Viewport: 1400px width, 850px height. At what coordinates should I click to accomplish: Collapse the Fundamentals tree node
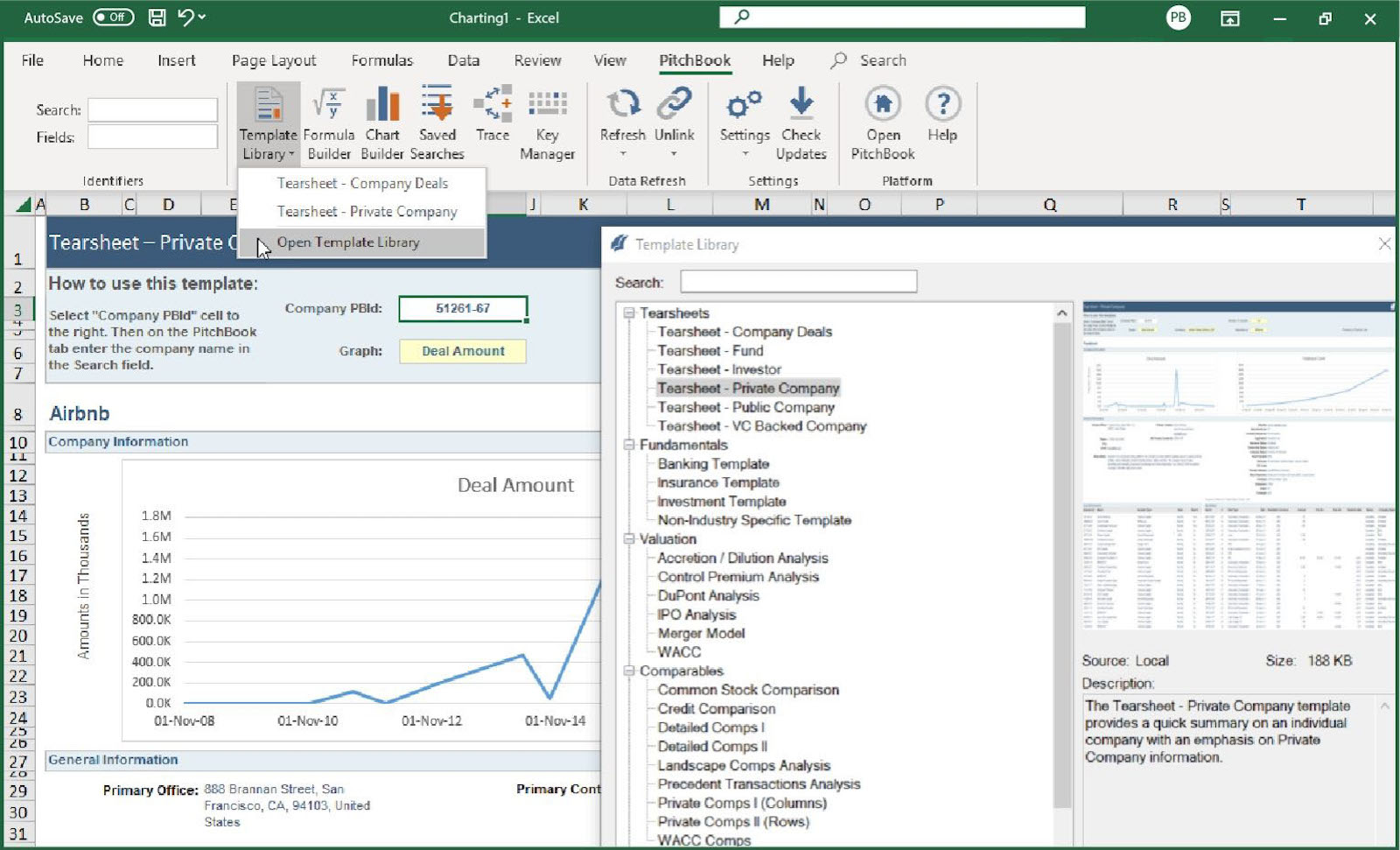tap(628, 445)
